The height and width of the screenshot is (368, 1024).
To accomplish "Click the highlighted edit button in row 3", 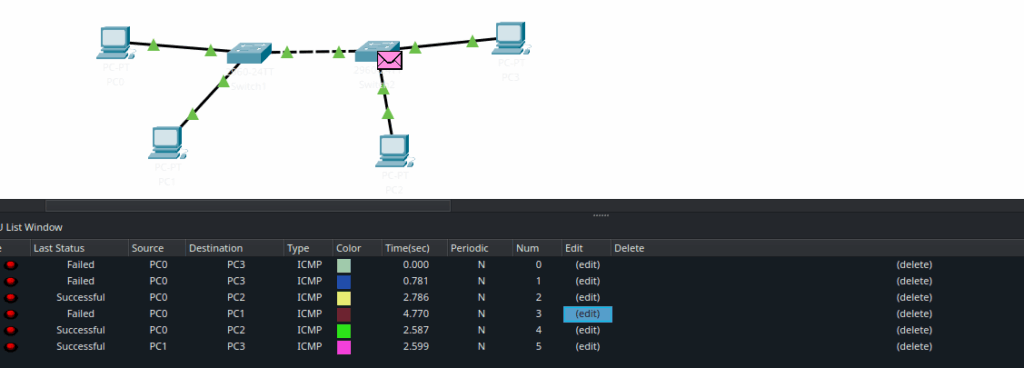I will coord(587,314).
